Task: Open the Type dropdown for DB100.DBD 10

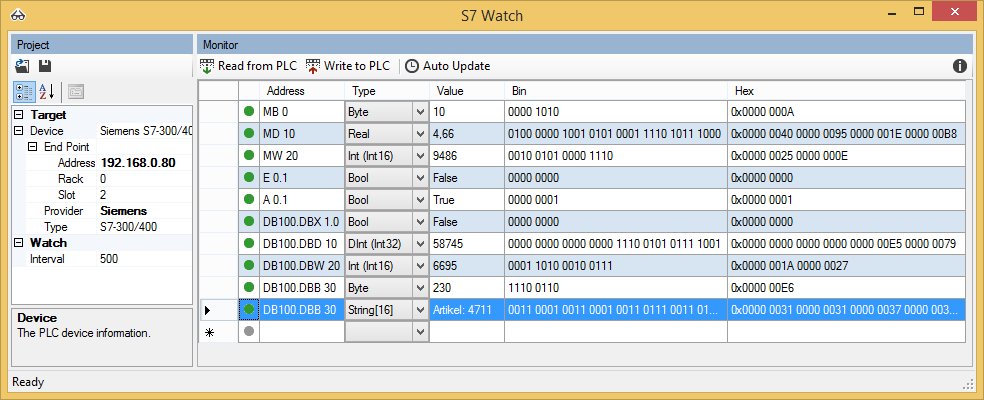Action: tap(420, 243)
